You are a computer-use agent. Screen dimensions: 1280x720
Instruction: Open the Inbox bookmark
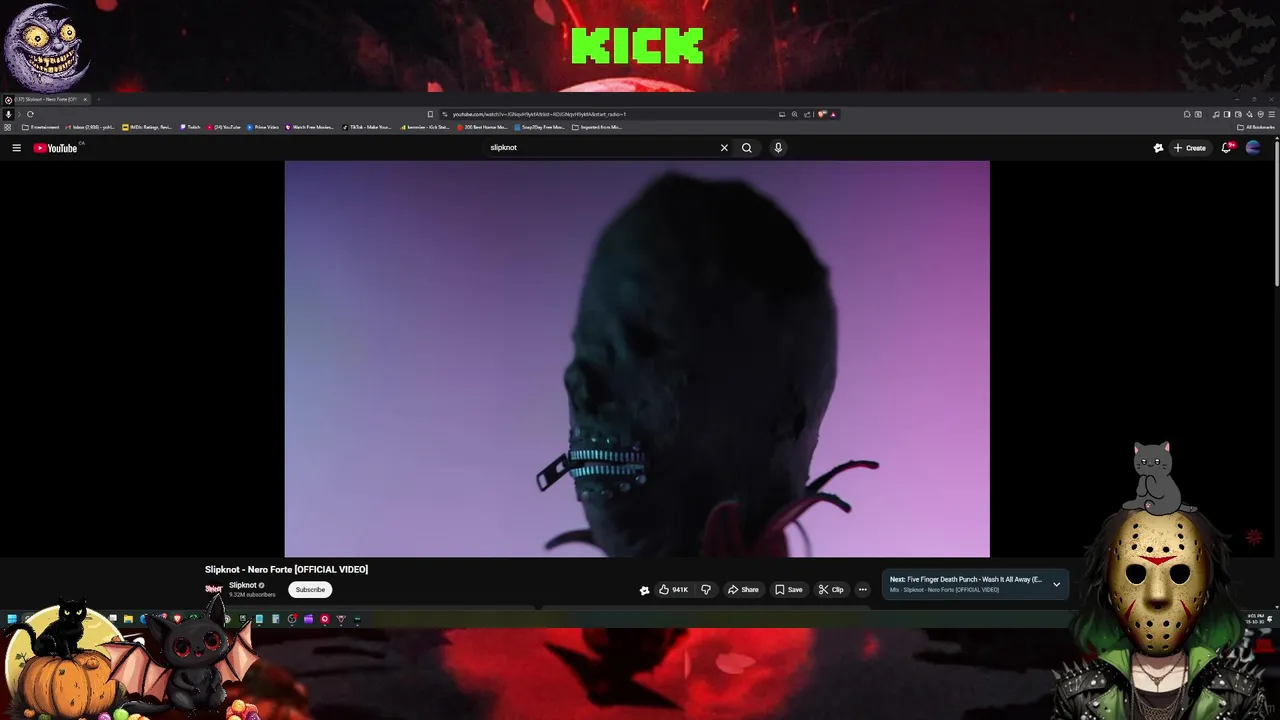click(x=89, y=127)
